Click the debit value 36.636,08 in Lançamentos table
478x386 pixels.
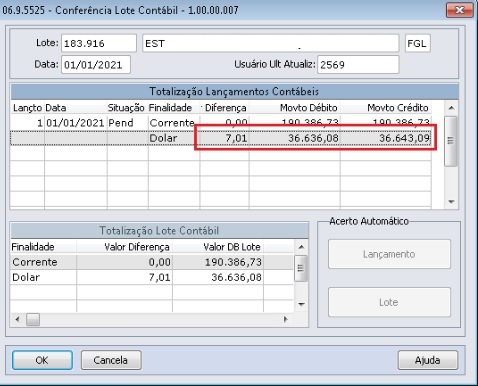(313, 138)
